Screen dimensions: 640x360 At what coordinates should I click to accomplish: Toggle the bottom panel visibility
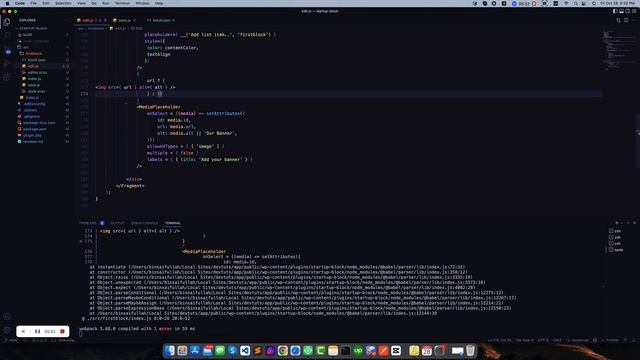(x=621, y=11)
